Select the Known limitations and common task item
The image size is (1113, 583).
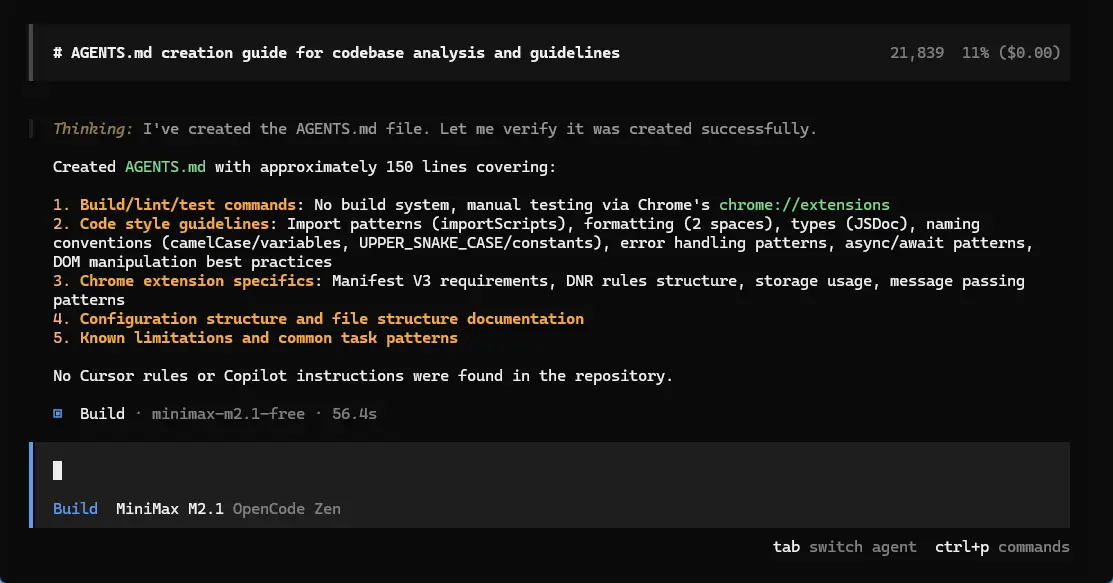pyautogui.click(x=268, y=338)
